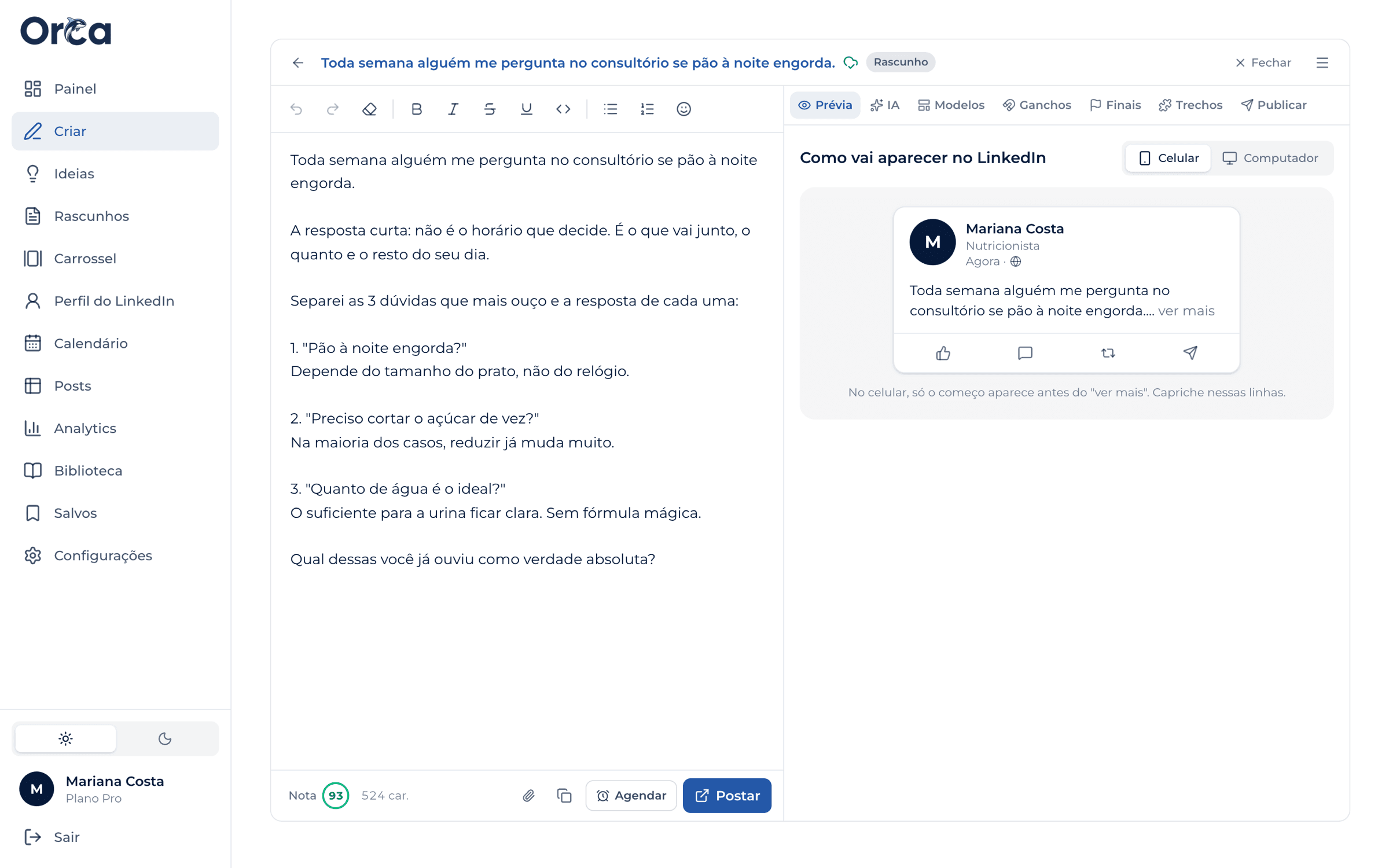Open Painel in the sidebar
This screenshot has height=868, width=1389.
coord(115,89)
